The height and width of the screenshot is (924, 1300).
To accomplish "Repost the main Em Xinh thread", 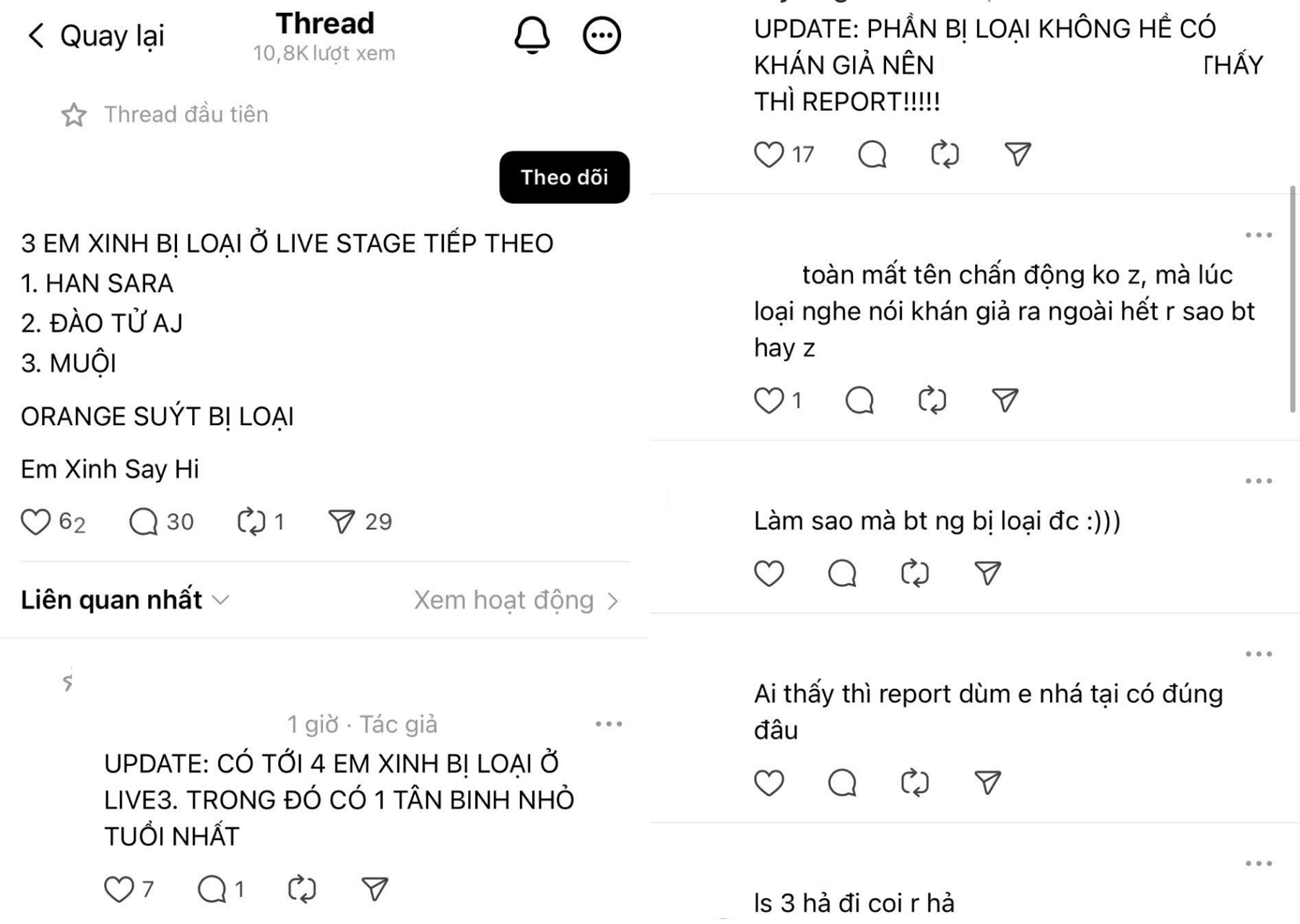I will click(251, 522).
